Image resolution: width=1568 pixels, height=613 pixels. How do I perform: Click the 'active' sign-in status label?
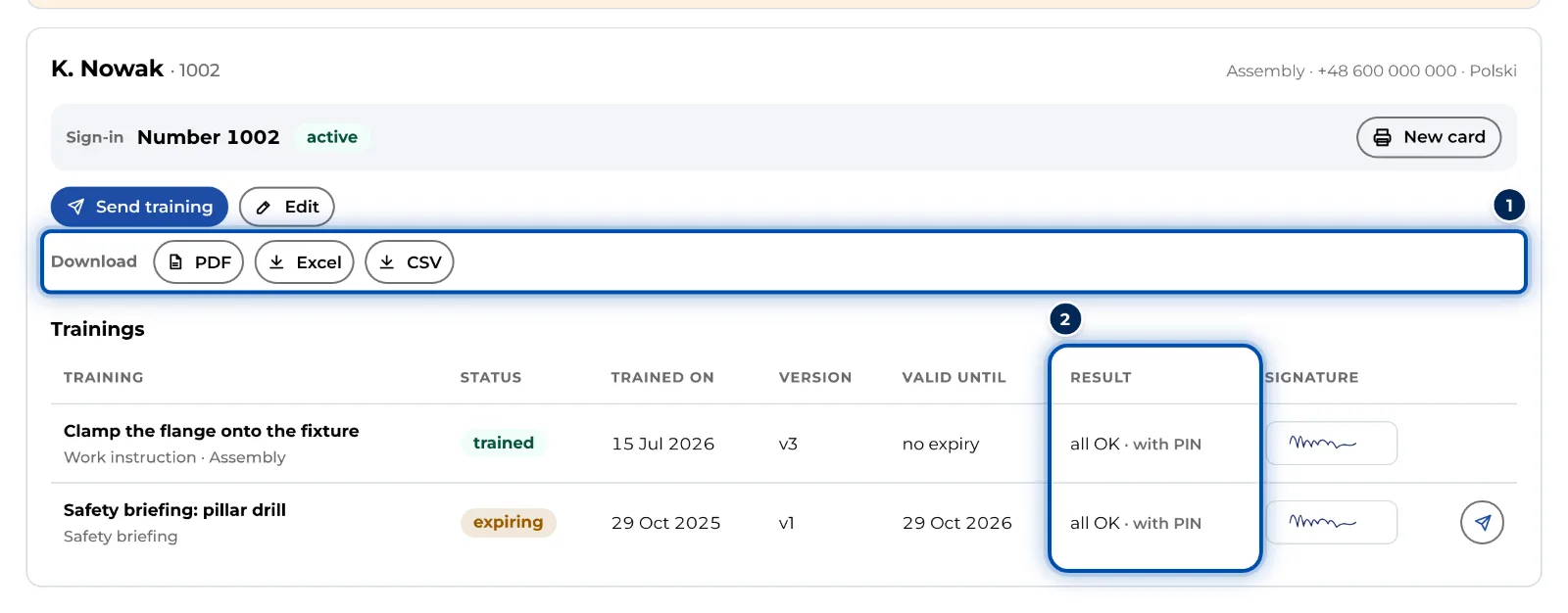coord(332,137)
